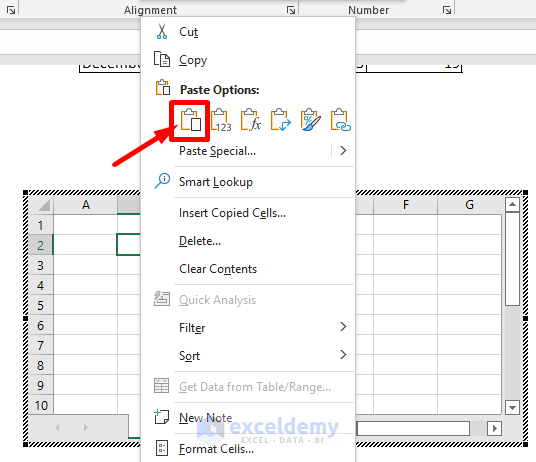This screenshot has width=536, height=462.
Task: Click the Format Cells icon
Action: tap(162, 448)
